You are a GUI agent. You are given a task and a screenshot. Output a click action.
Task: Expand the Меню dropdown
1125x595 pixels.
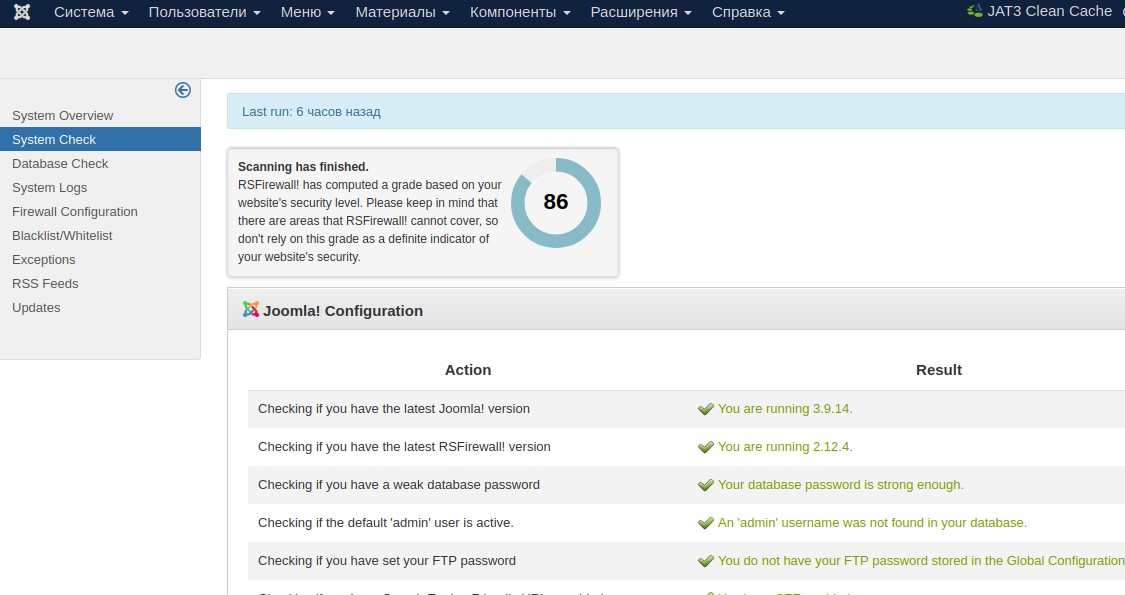pyautogui.click(x=308, y=12)
